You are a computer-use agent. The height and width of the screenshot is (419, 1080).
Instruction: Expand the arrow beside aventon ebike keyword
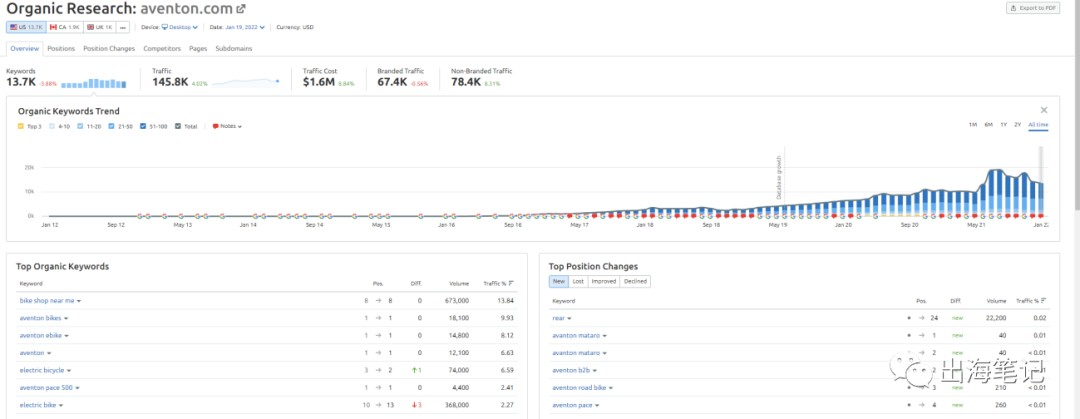click(x=67, y=336)
